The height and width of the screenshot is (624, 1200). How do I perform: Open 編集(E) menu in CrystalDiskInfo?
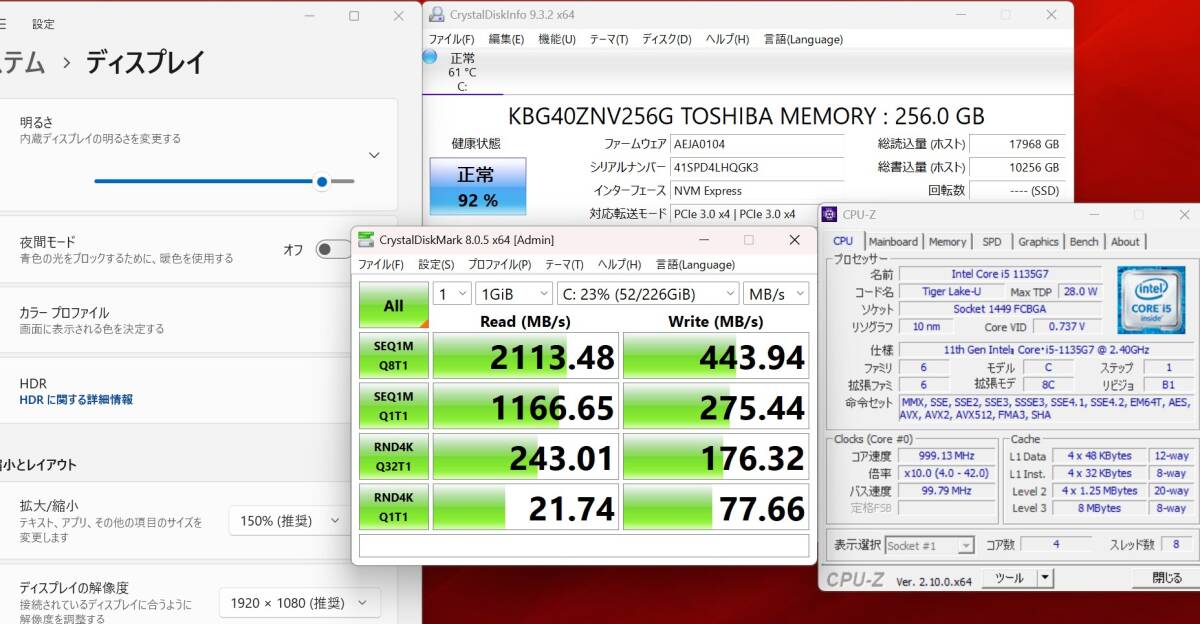[x=506, y=39]
